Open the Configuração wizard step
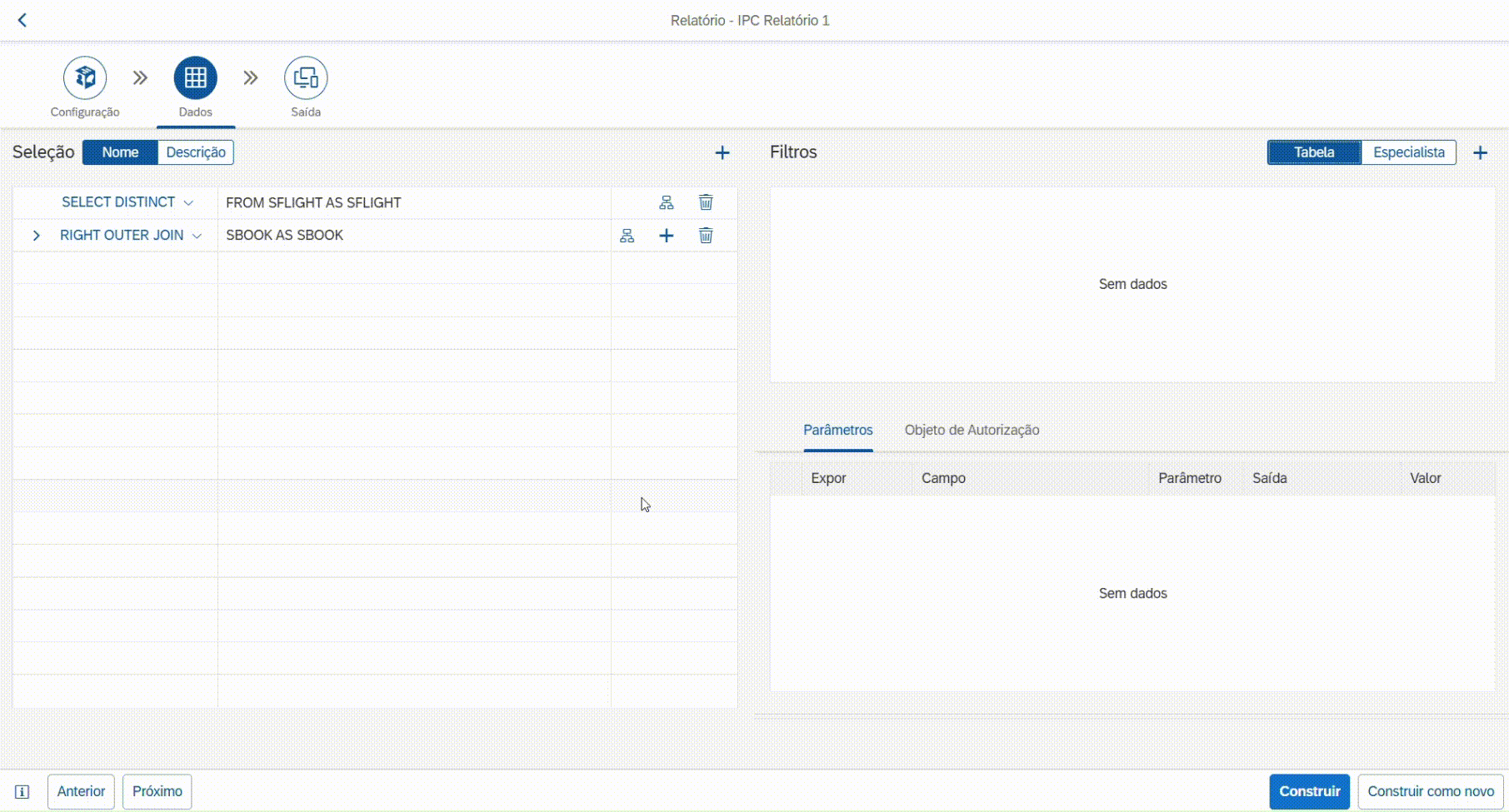The width and height of the screenshot is (1509, 812). [x=85, y=78]
